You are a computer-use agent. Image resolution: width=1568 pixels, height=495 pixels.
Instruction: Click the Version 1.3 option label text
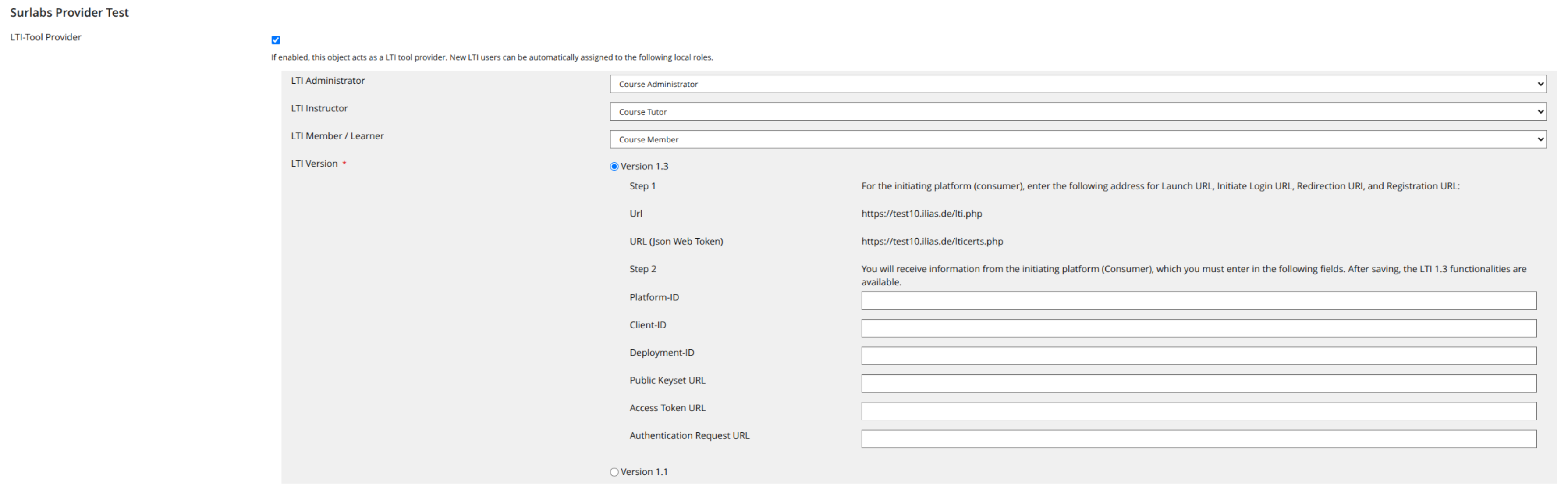point(644,167)
